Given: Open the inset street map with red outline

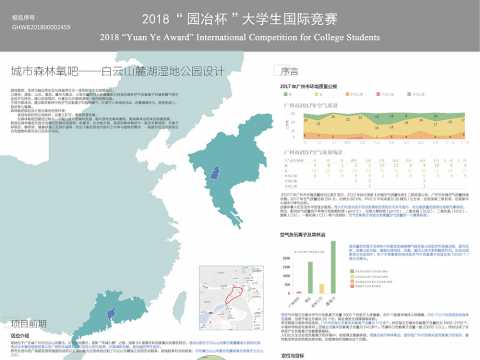Looking at the screenshot, I should point(231,298).
